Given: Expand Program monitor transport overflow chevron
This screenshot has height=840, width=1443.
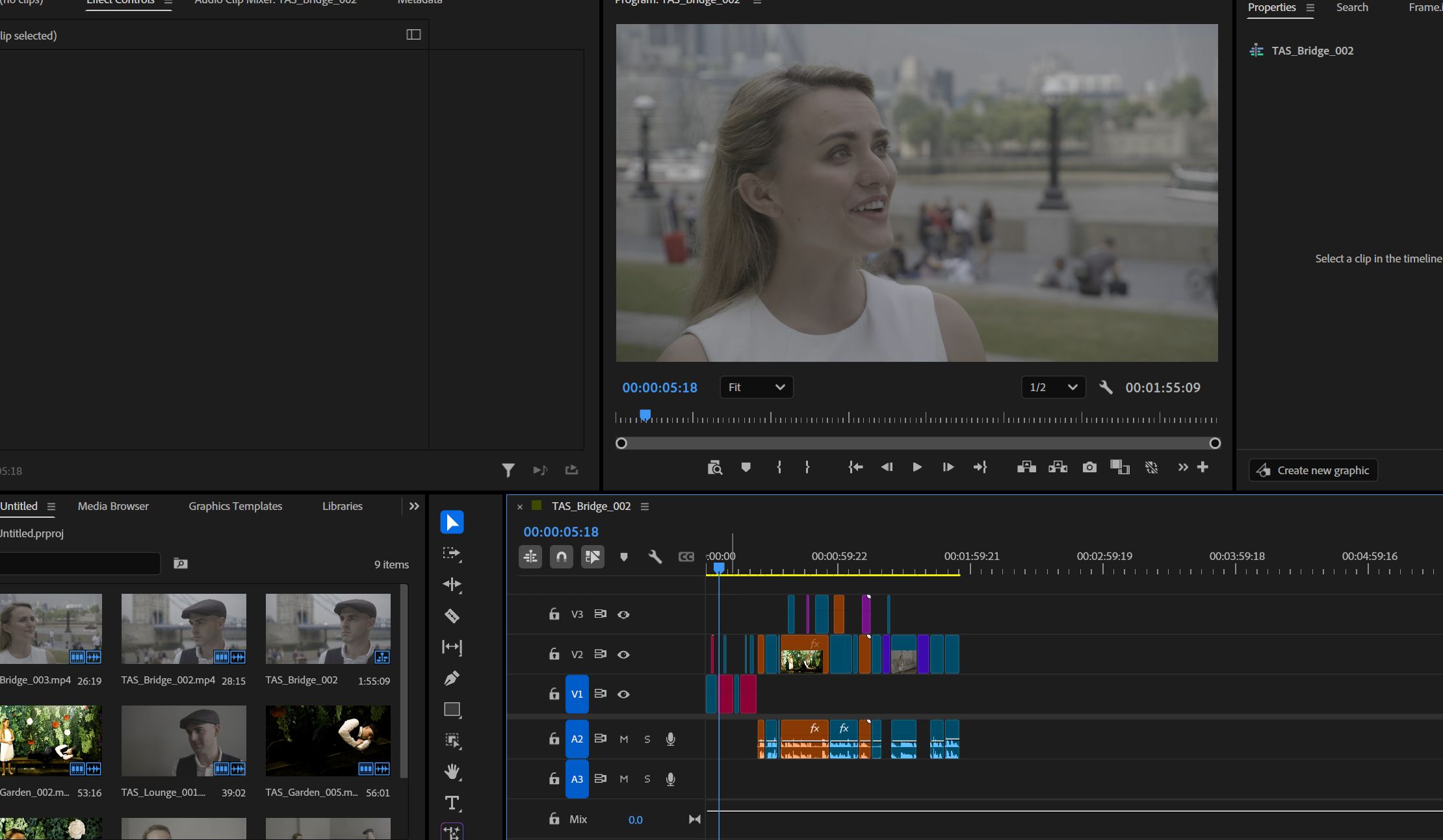Looking at the screenshot, I should coord(1182,467).
